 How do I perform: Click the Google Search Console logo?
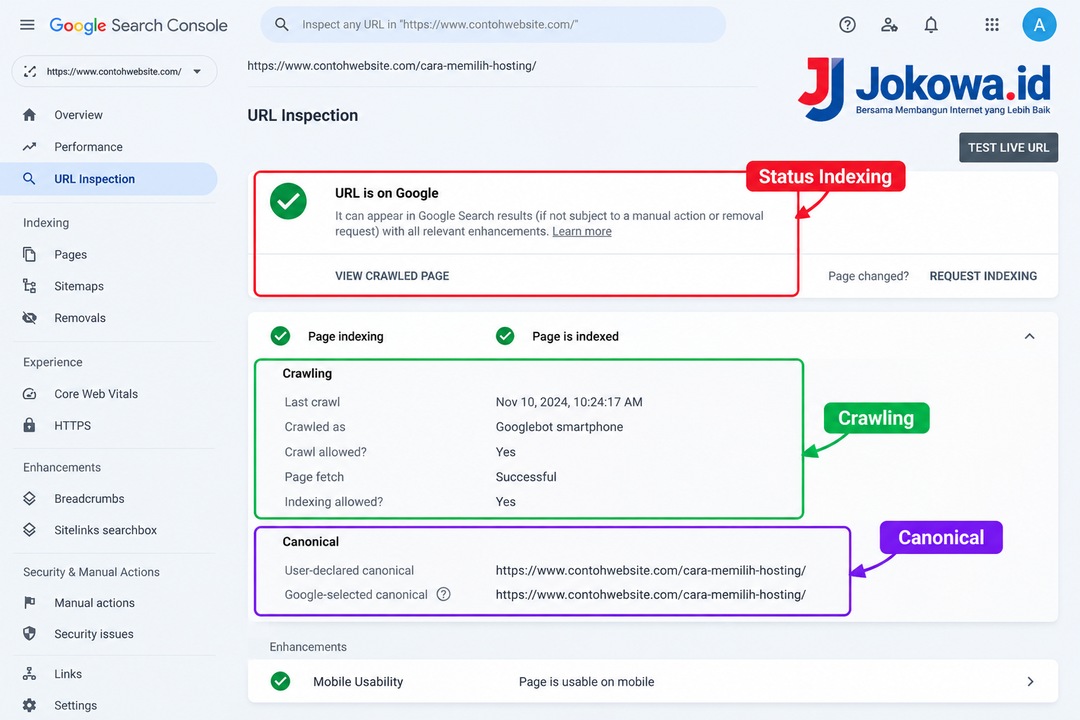click(x=138, y=25)
